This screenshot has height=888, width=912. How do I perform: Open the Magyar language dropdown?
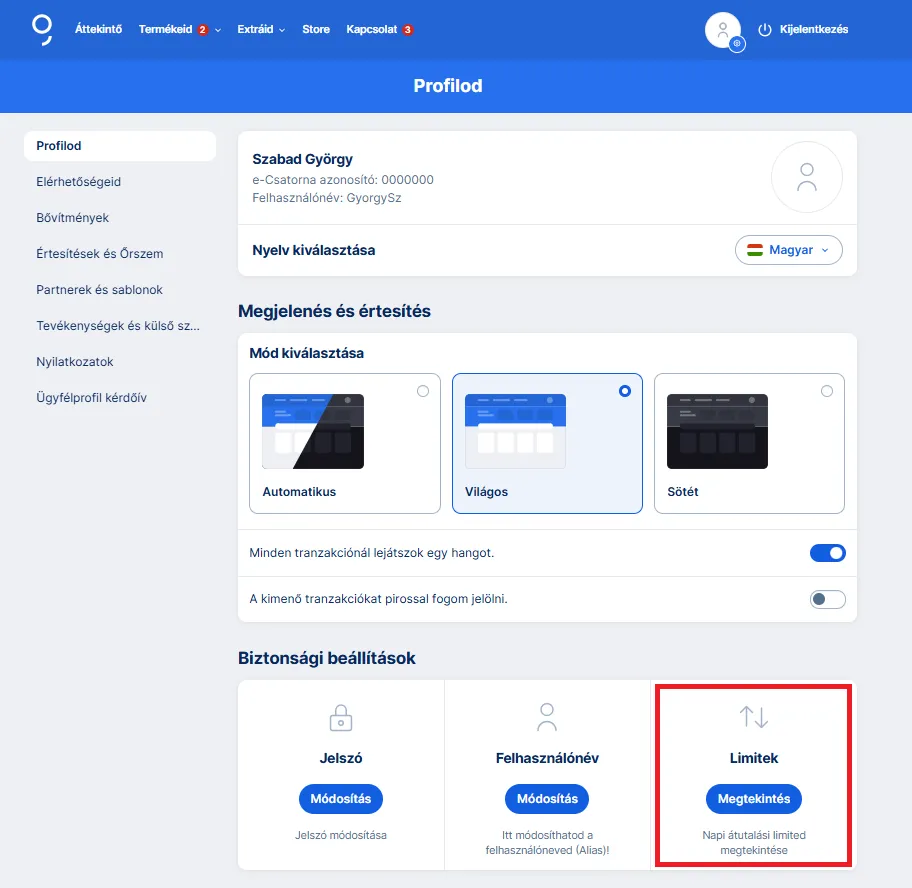[788, 250]
